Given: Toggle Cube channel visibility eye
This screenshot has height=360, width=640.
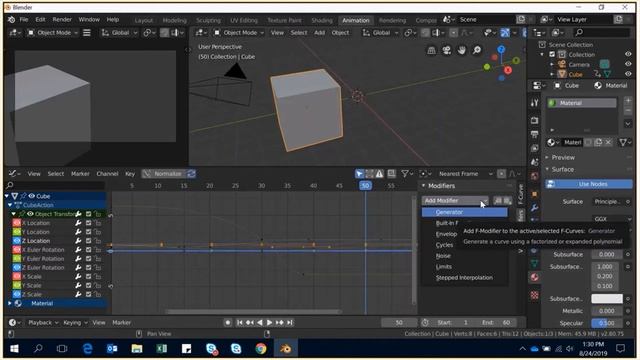Looking at the screenshot, I should click(31, 196).
